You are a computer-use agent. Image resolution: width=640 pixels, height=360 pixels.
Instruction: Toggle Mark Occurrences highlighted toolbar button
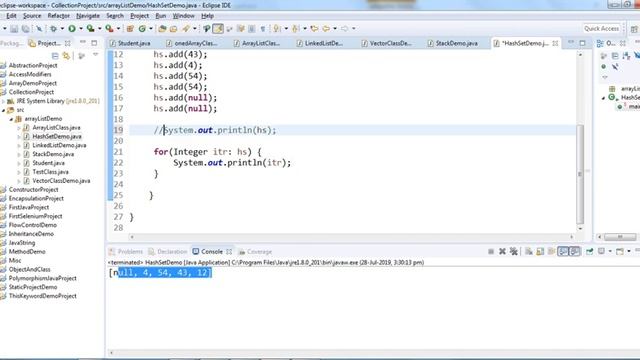218,29
